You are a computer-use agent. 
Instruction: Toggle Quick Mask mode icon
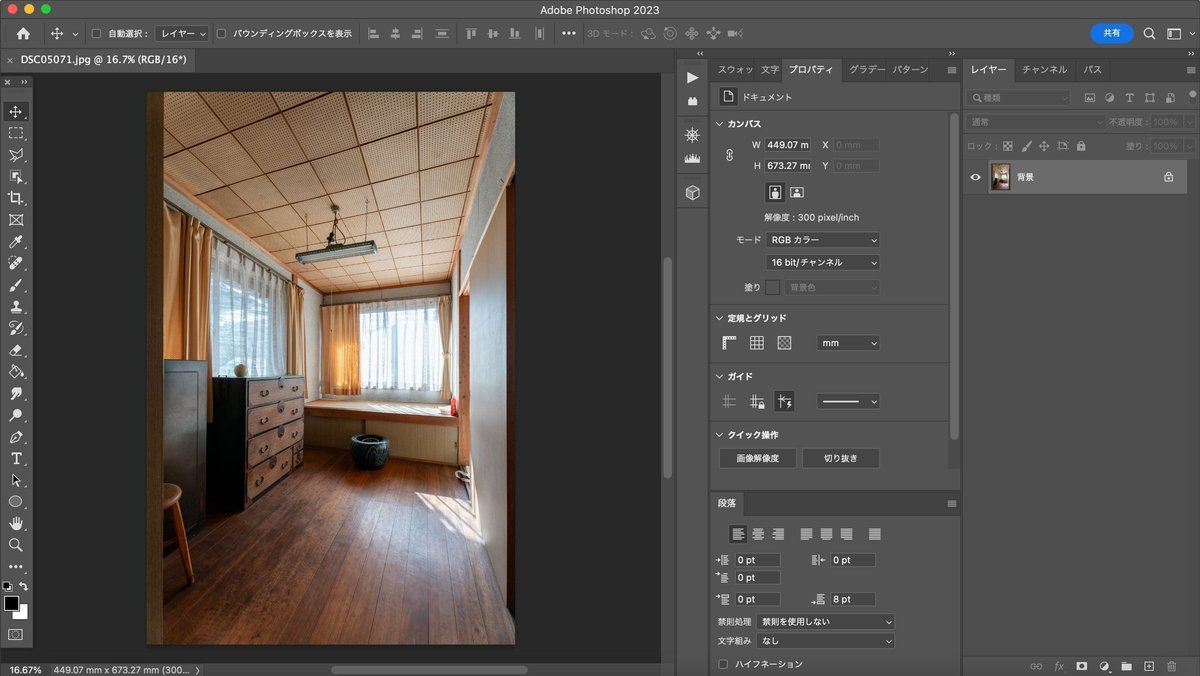[x=16, y=634]
